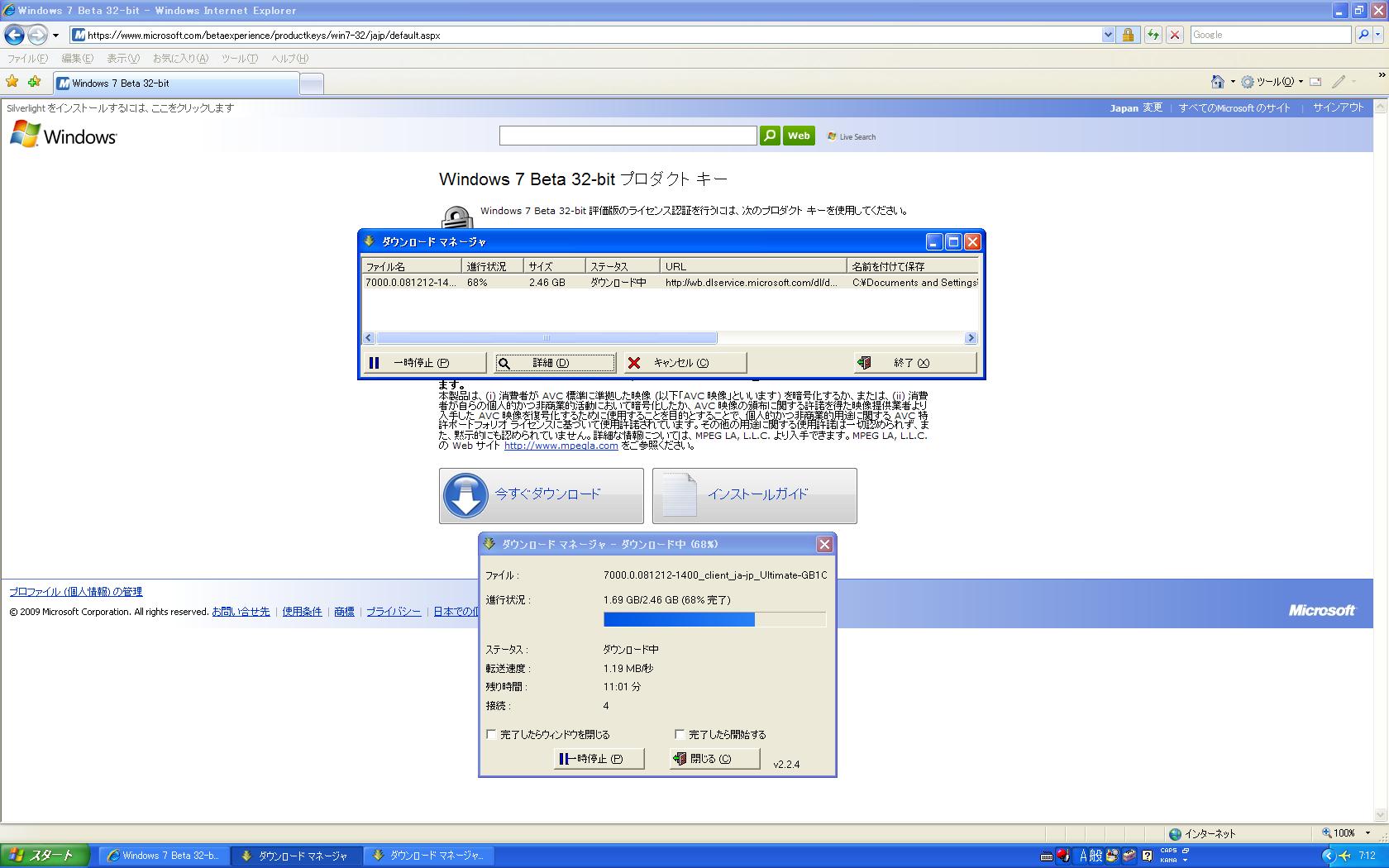Open the すべてのMicrosoftのサイト link

click(1234, 107)
